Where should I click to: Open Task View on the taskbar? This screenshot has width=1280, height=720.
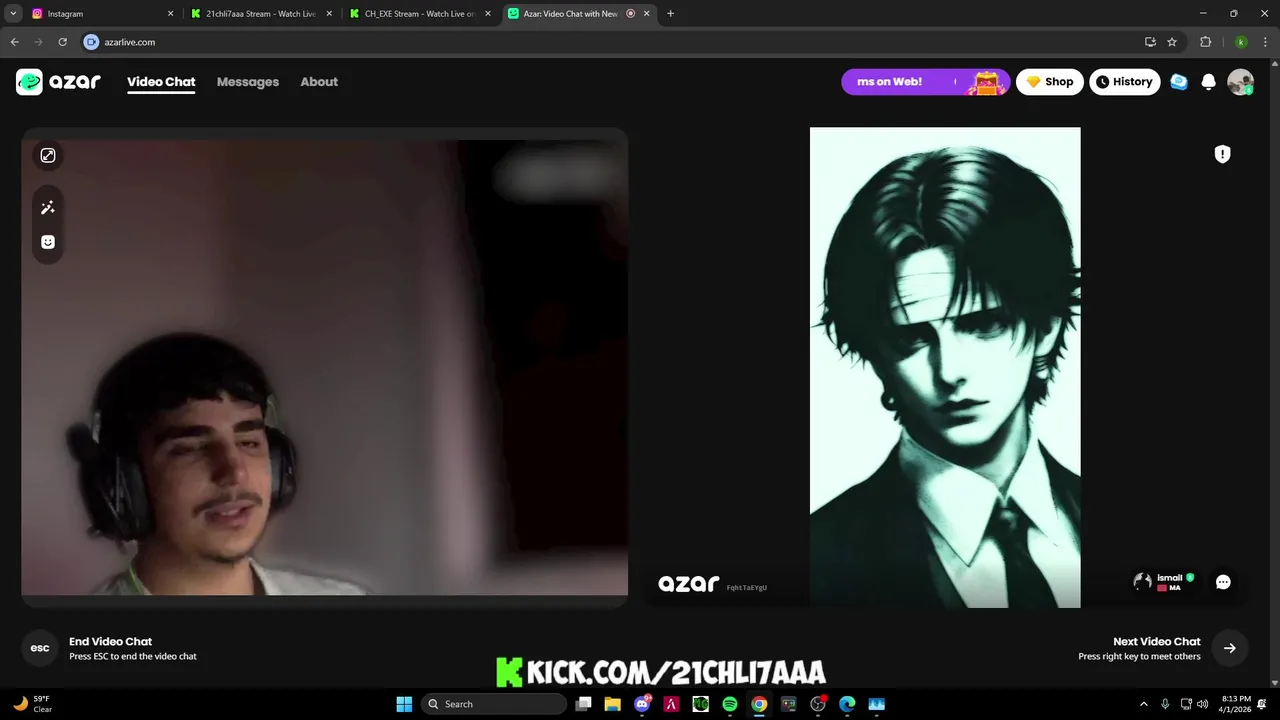click(x=584, y=704)
